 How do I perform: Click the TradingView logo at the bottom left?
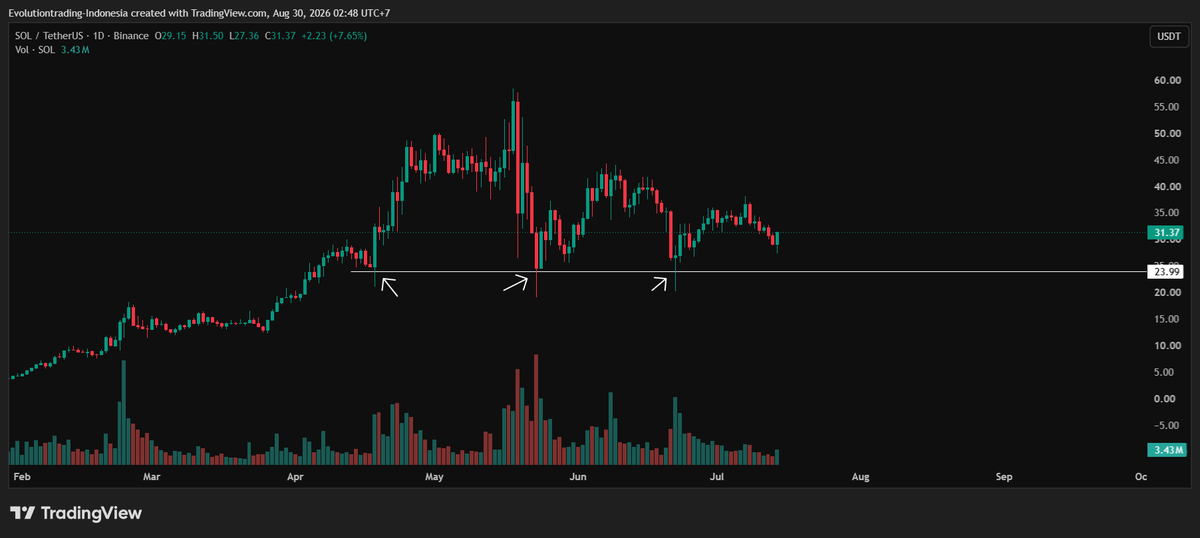click(76, 513)
